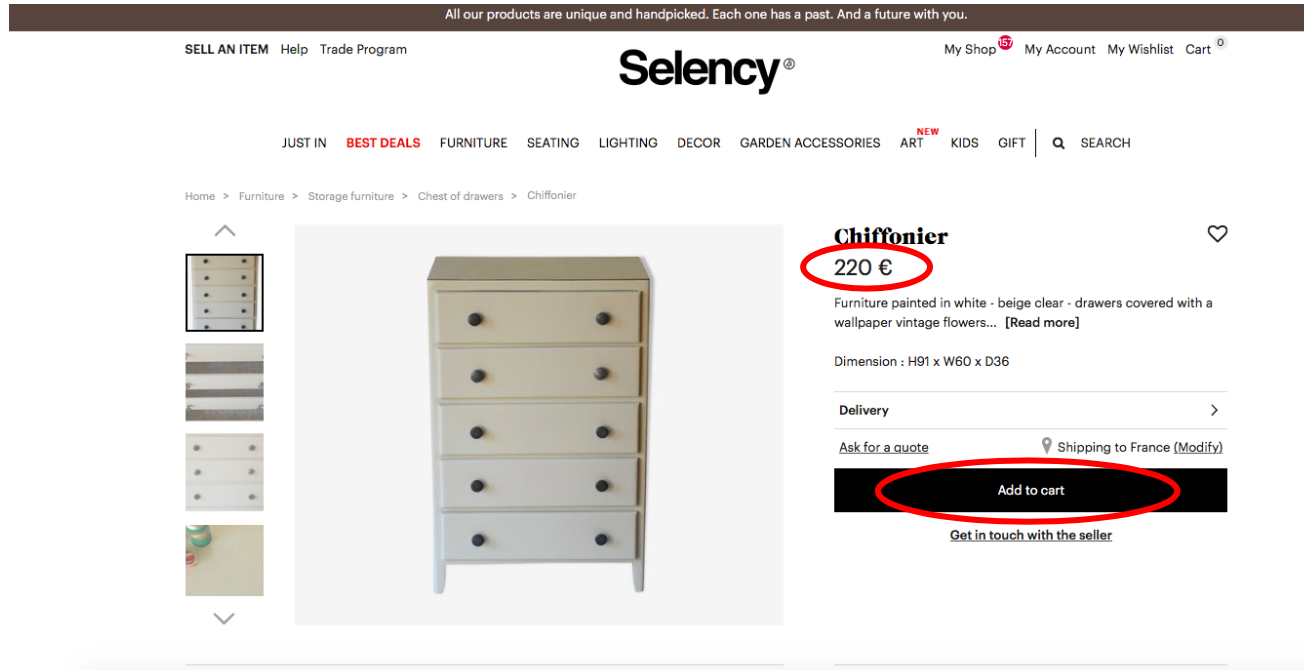The width and height of the screenshot is (1304, 670).
Task: Expand description with Read more
Action: [1042, 322]
